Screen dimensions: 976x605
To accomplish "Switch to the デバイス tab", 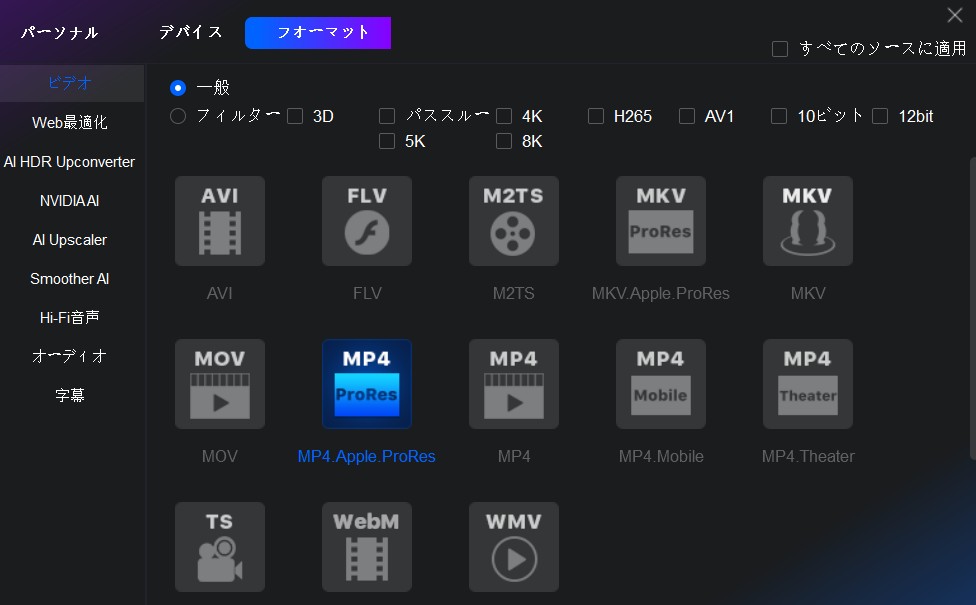I will pyautogui.click(x=190, y=32).
